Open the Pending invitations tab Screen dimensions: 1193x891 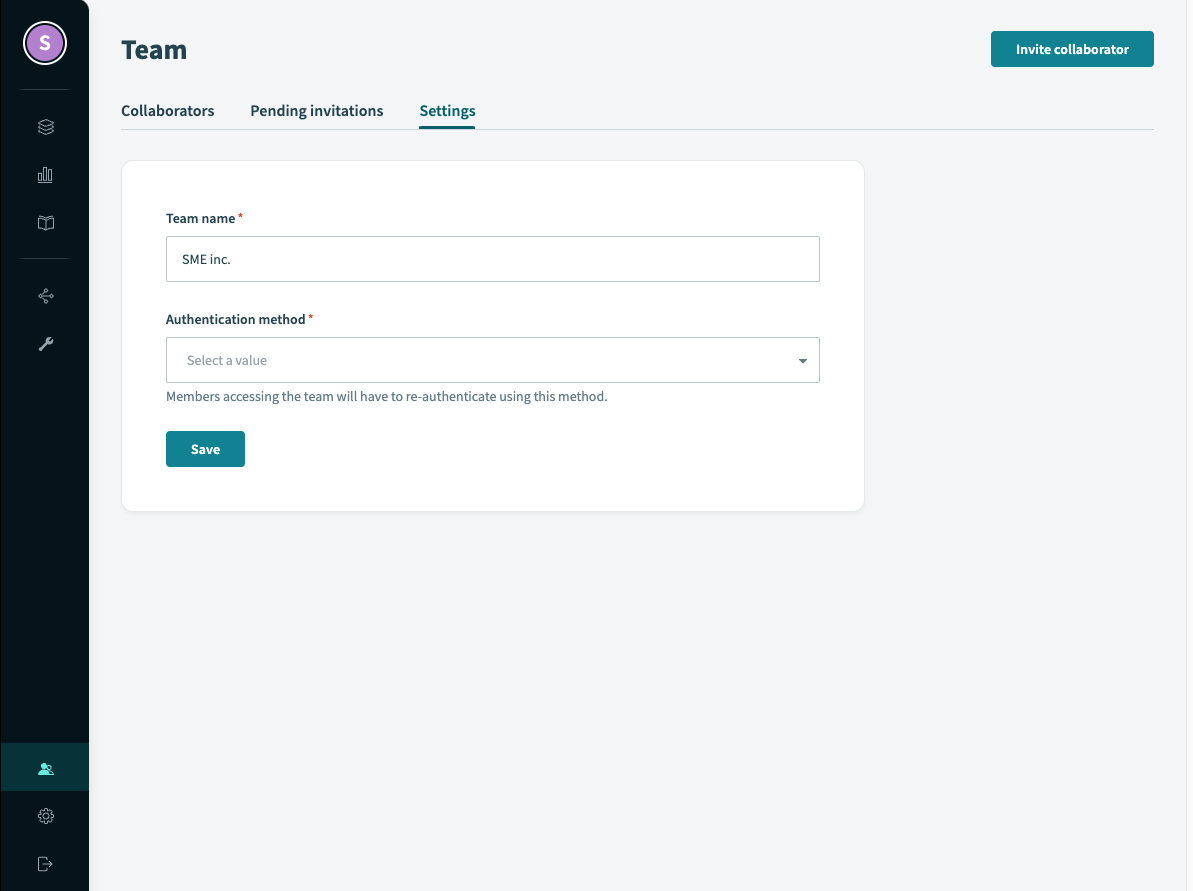(316, 110)
